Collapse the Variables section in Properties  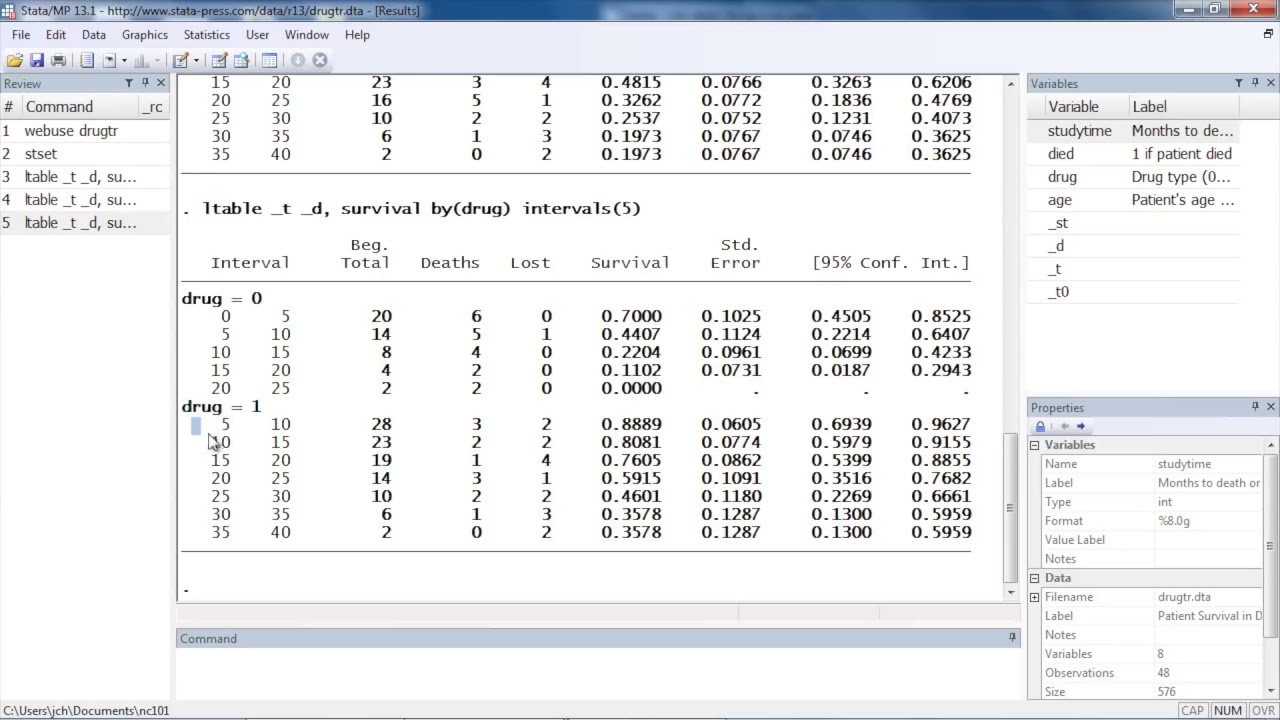coord(1035,445)
